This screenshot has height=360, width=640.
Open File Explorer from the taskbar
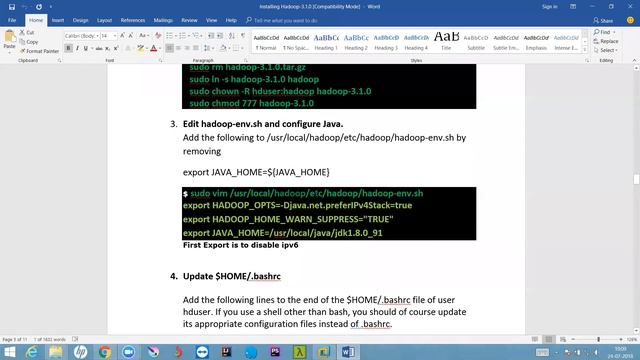click(56, 352)
